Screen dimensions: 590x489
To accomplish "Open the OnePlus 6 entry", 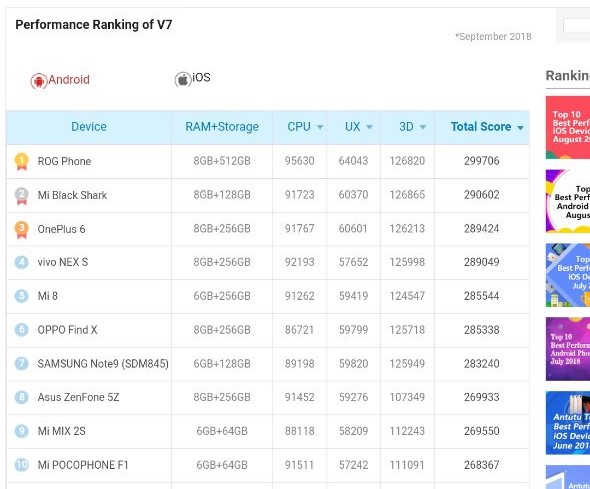I will [61, 229].
